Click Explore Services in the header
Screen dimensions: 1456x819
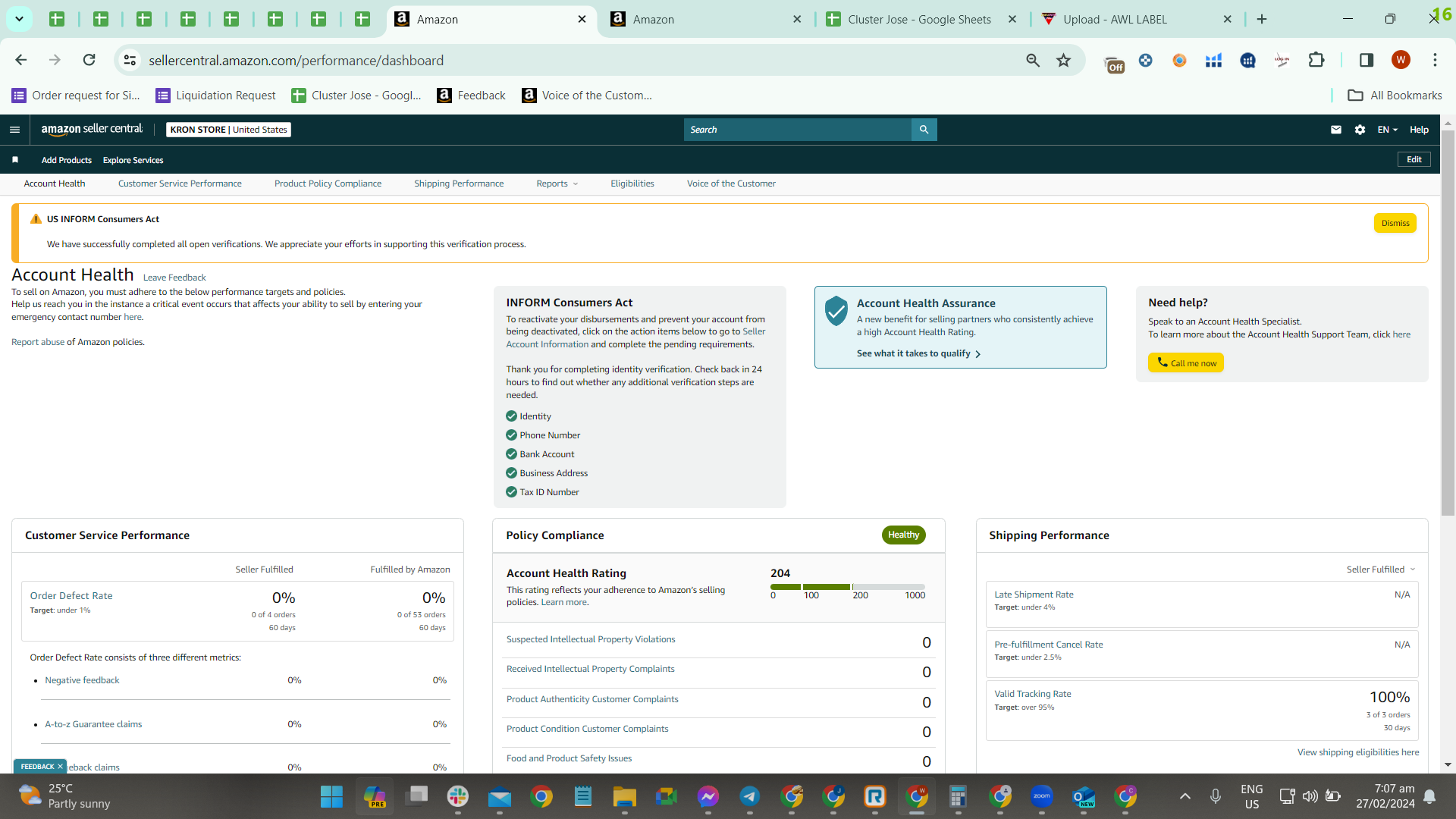[133, 160]
